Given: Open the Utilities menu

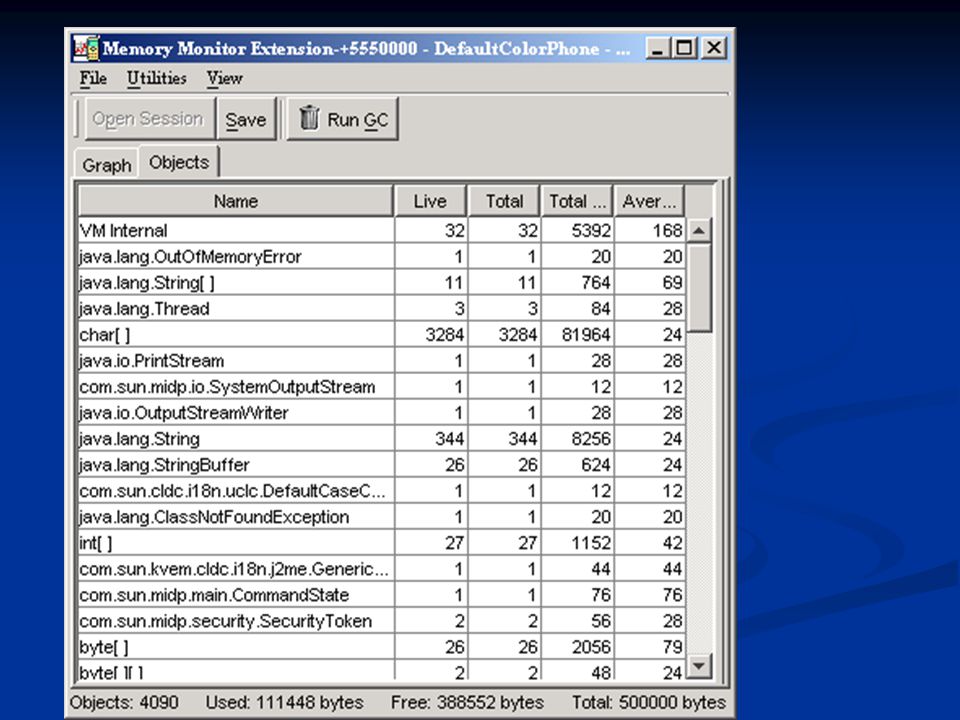Looking at the screenshot, I should (157, 78).
